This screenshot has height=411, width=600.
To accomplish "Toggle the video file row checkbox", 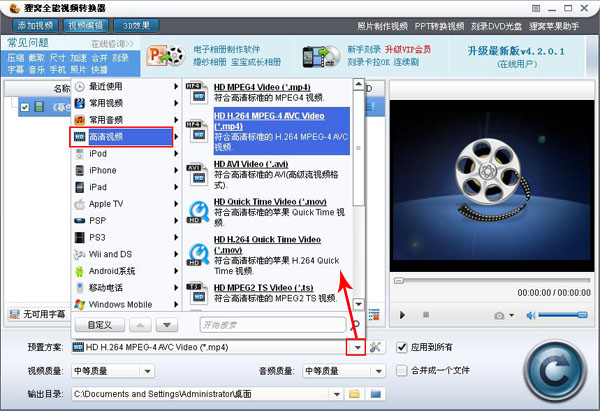I will [25, 107].
